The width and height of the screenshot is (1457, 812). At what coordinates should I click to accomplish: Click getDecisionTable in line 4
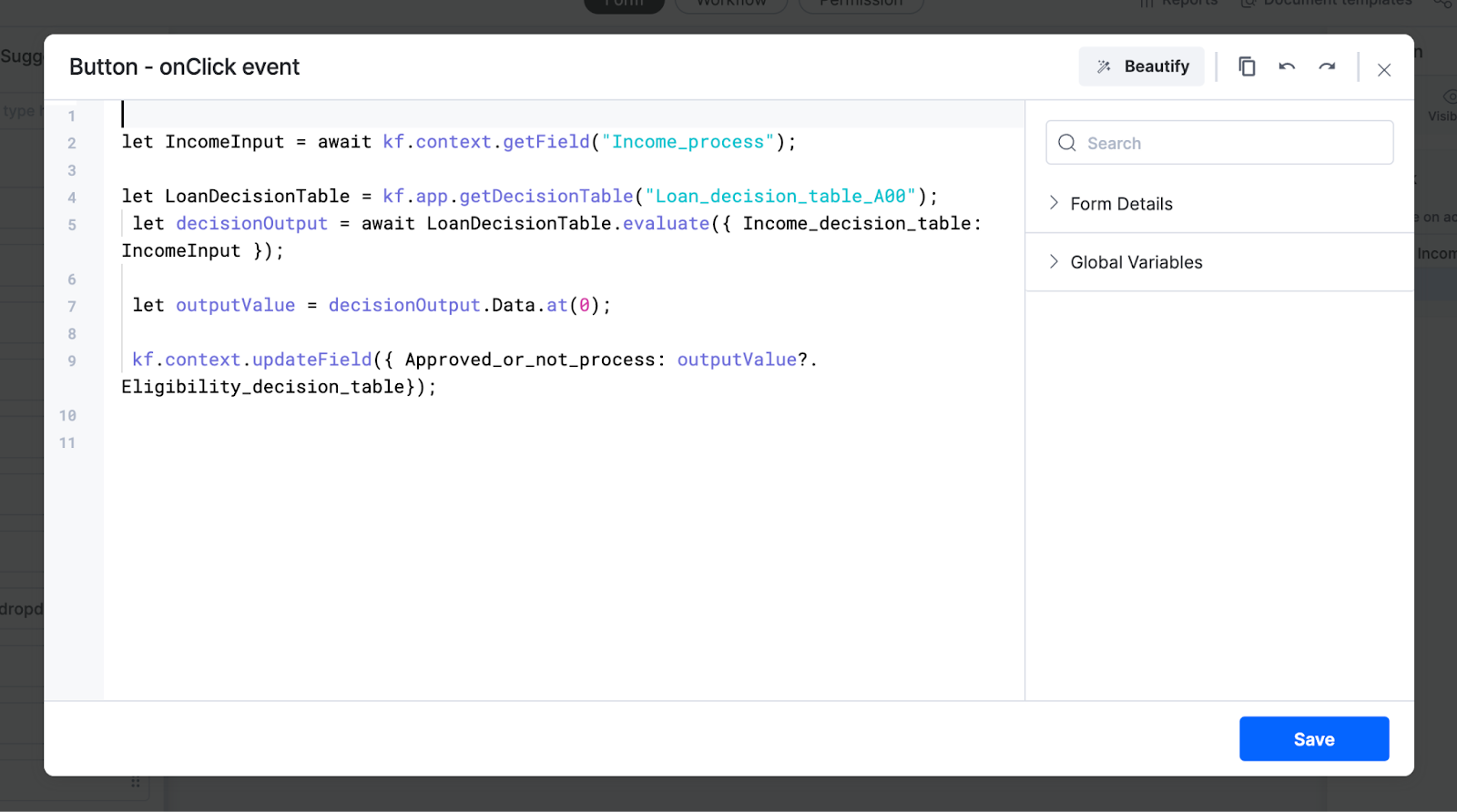click(546, 197)
